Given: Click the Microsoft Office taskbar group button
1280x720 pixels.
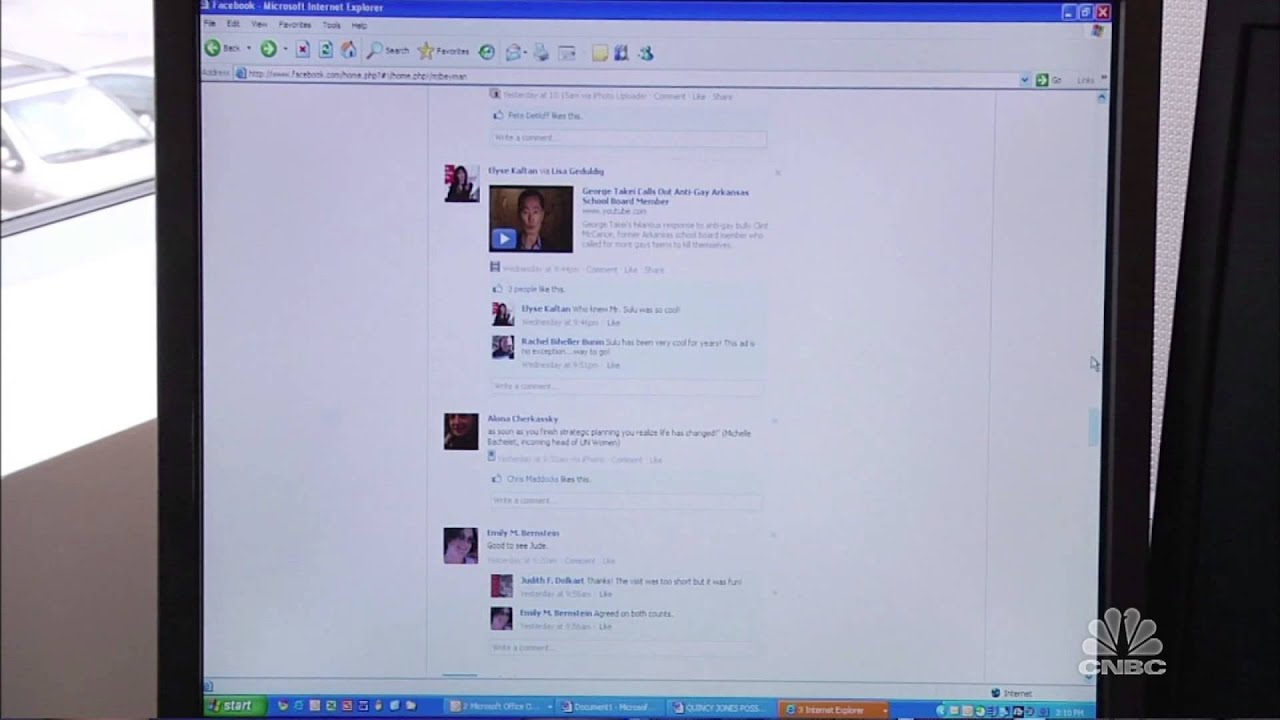Looking at the screenshot, I should [x=498, y=707].
